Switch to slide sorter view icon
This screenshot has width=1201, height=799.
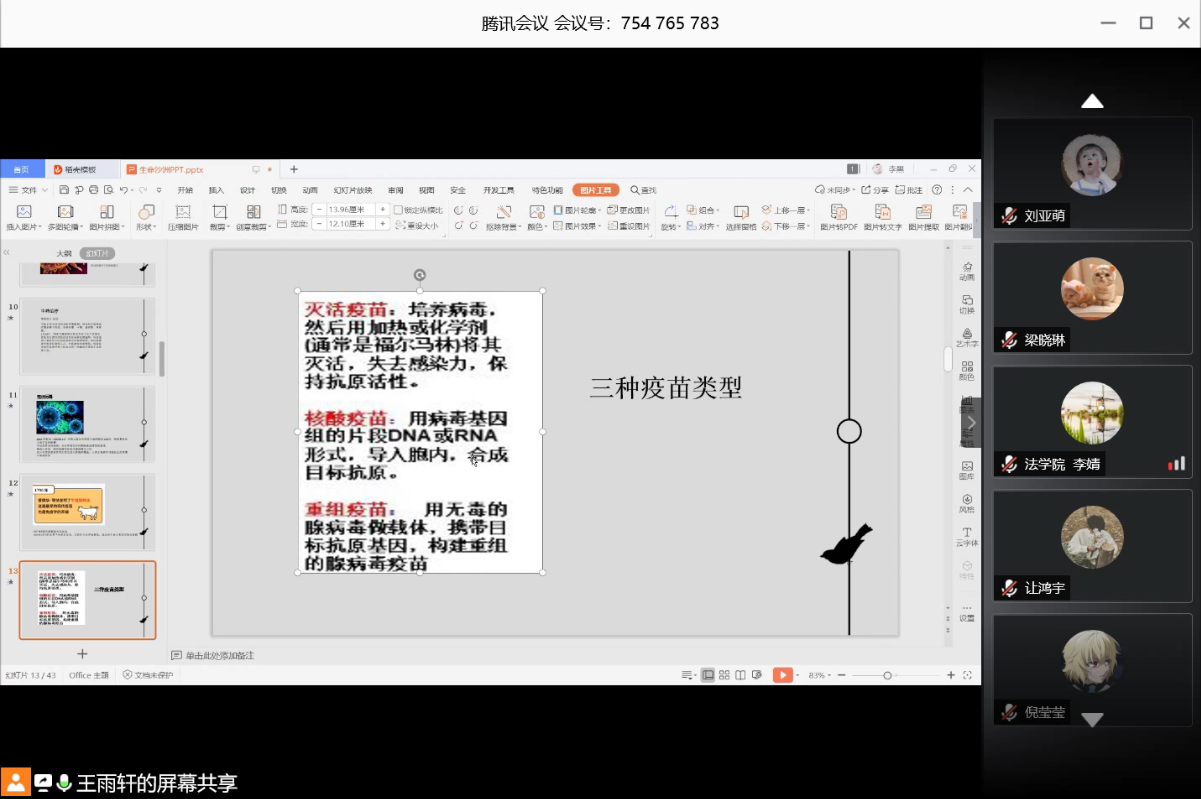click(x=724, y=675)
